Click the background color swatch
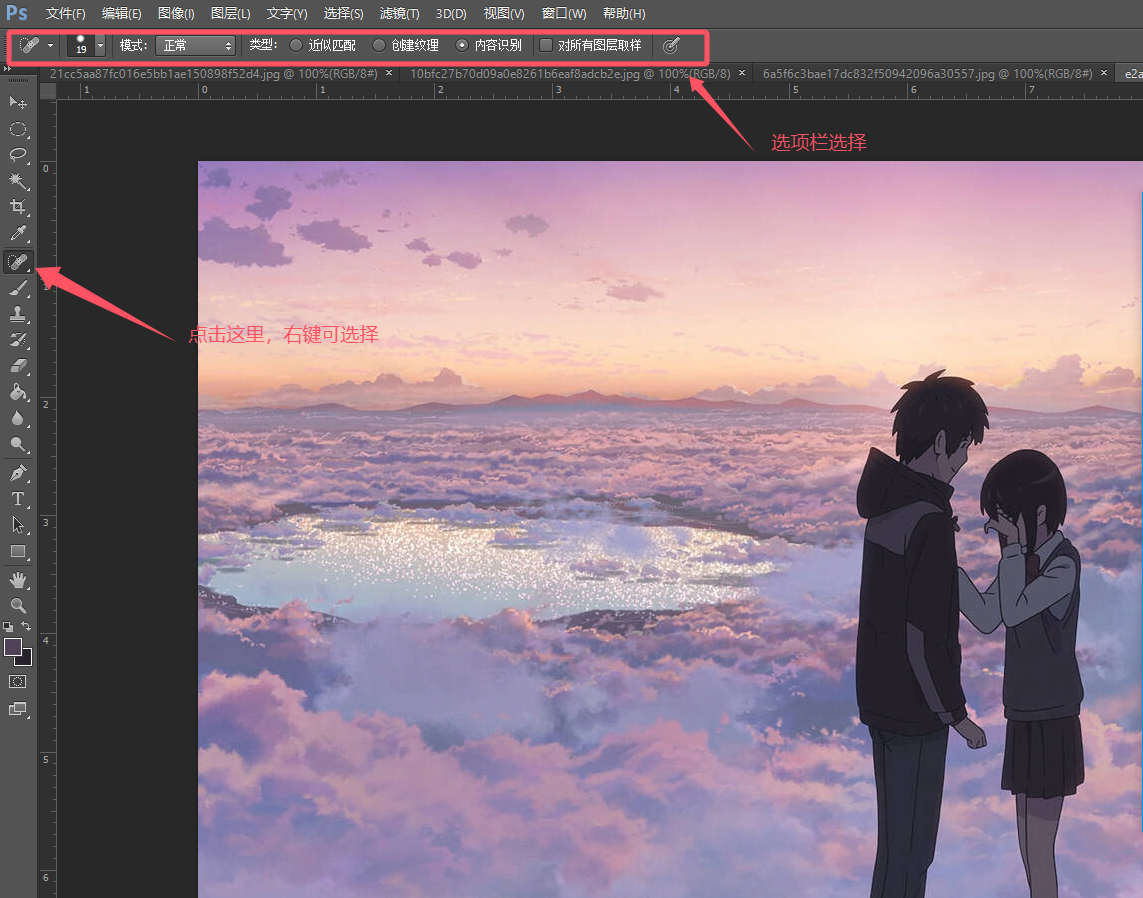The width and height of the screenshot is (1143, 898). (26, 660)
